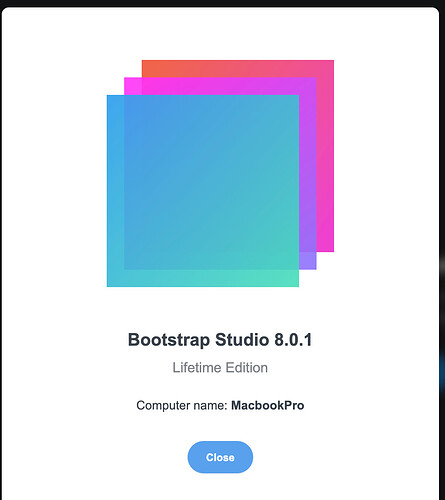This screenshot has height=500, width=445.
Task: Click the "Computer name:" label text
Action: tap(182, 405)
